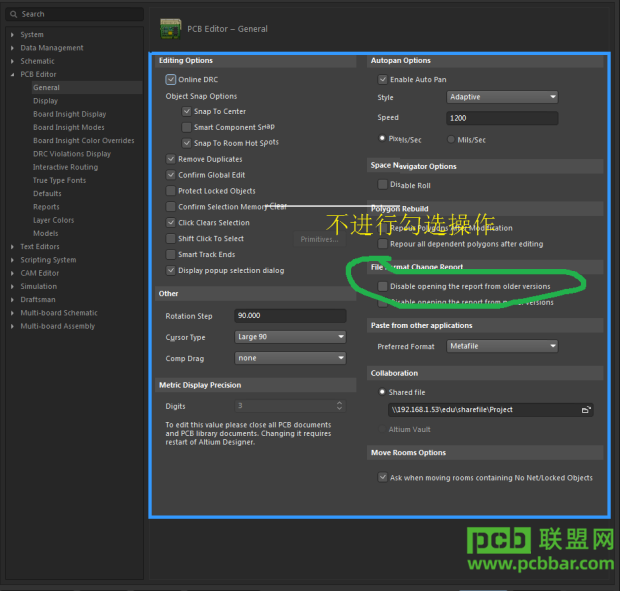
Task: Expand the Text Editors node
Action: (12, 247)
